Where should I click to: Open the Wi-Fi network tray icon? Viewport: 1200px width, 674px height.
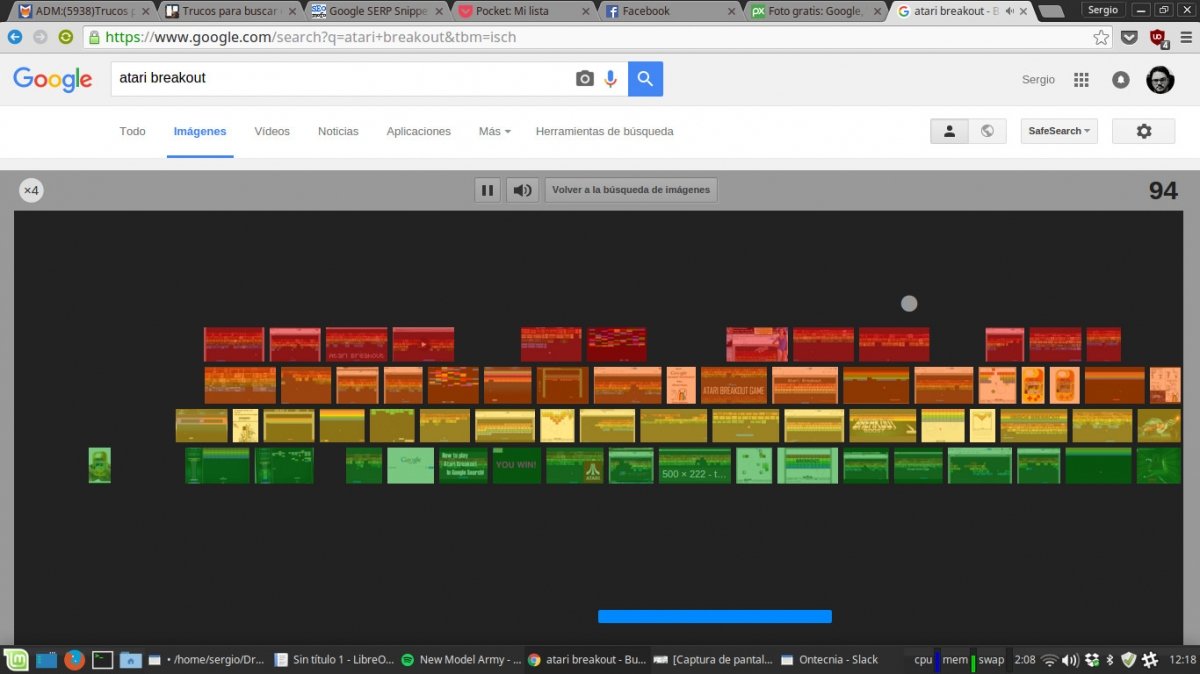1049,660
